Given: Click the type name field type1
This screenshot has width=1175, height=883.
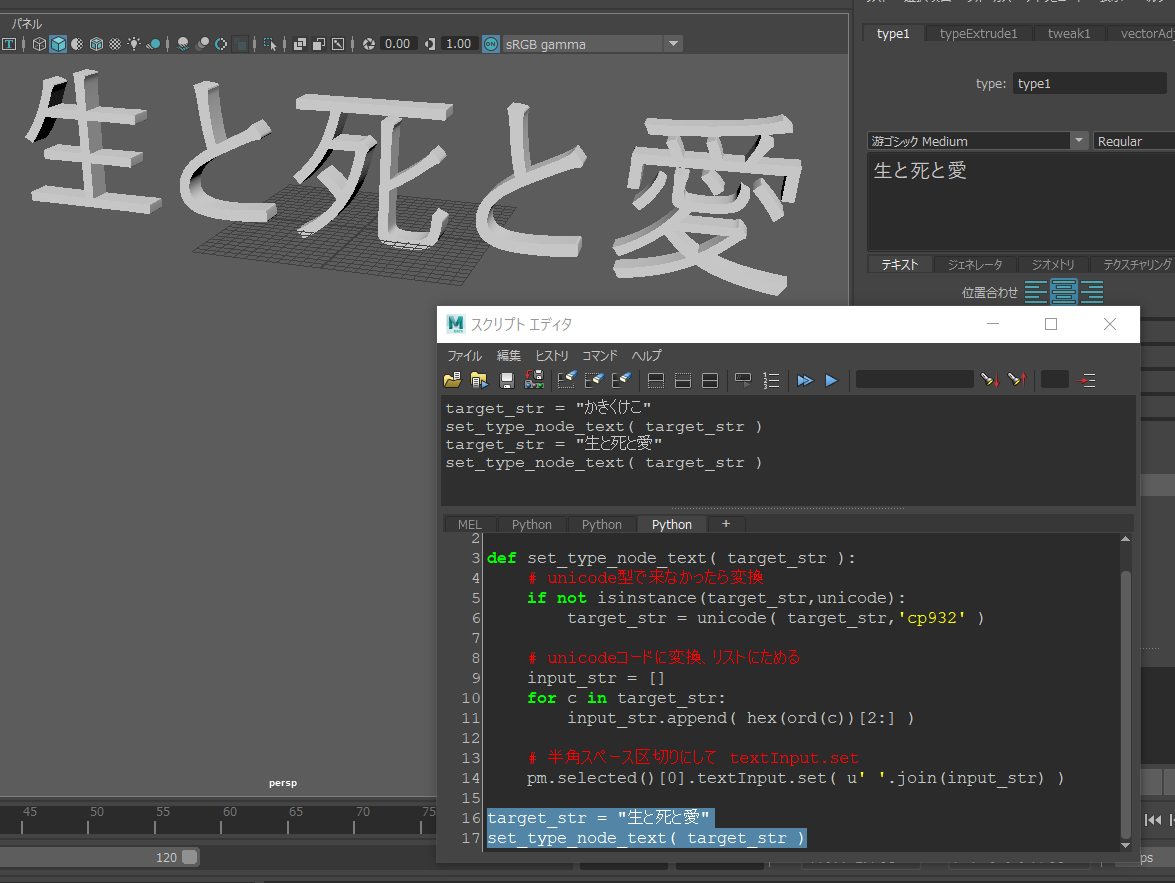Looking at the screenshot, I should coord(1090,83).
